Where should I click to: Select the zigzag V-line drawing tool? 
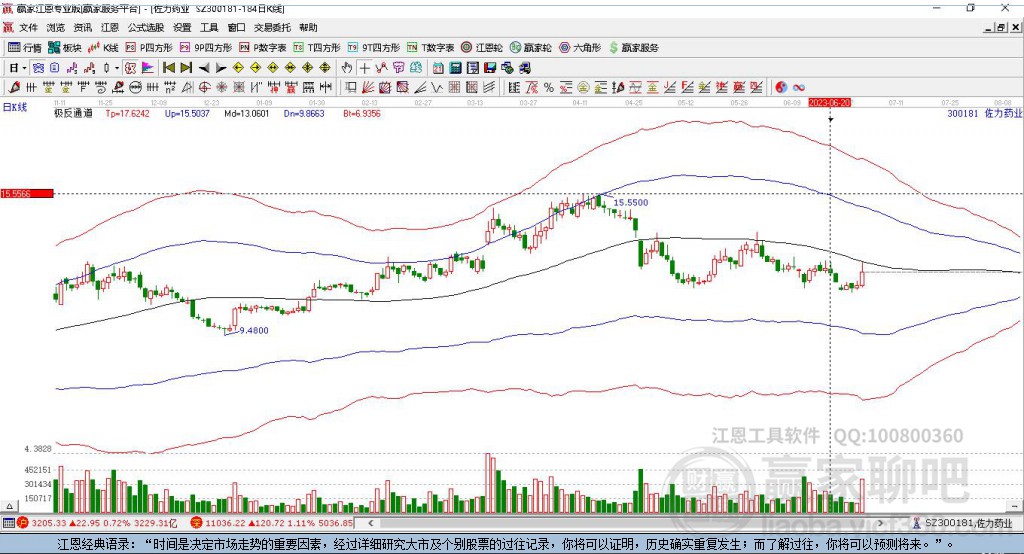point(436,87)
